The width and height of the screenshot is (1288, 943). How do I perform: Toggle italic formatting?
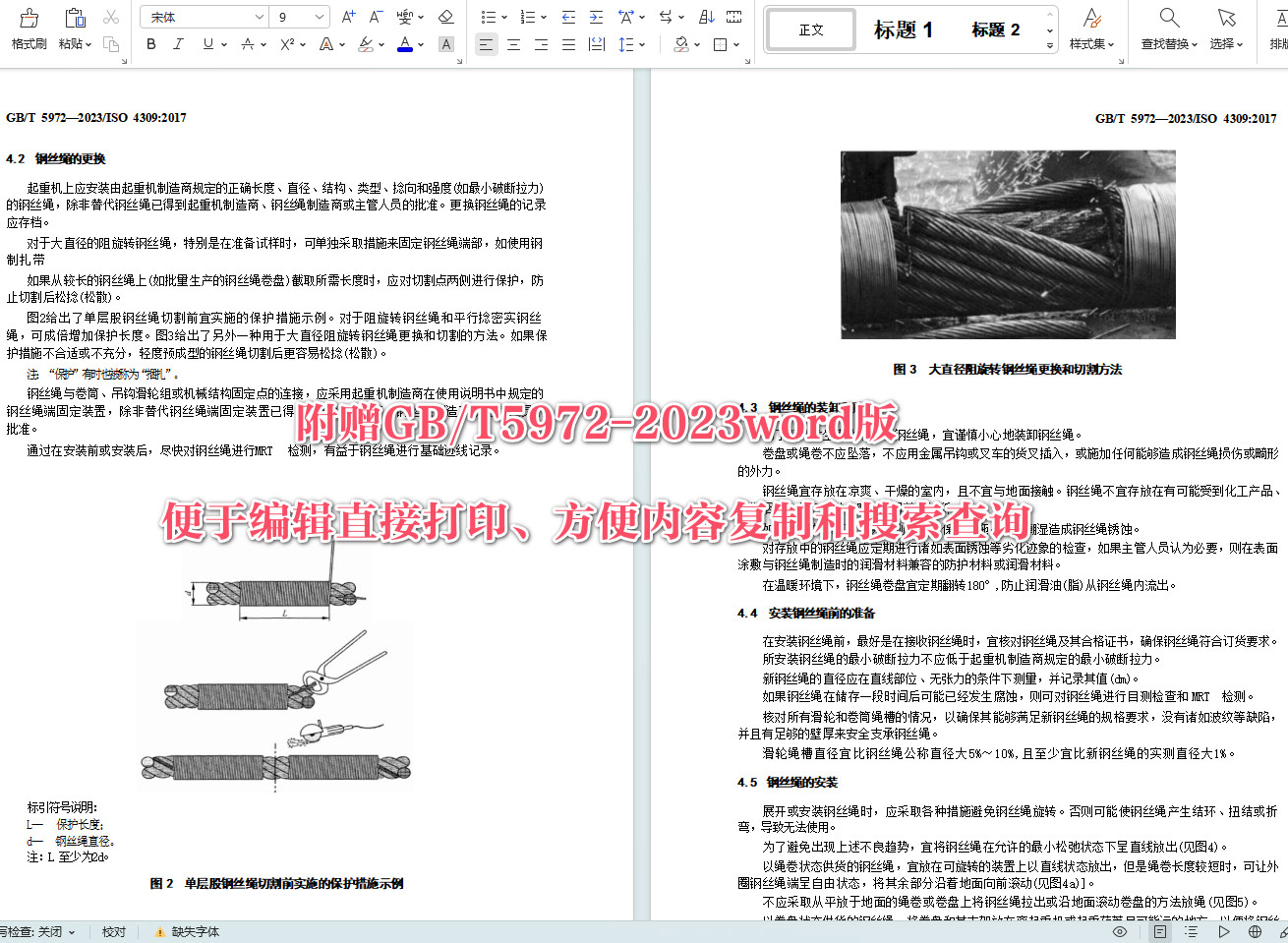(178, 44)
